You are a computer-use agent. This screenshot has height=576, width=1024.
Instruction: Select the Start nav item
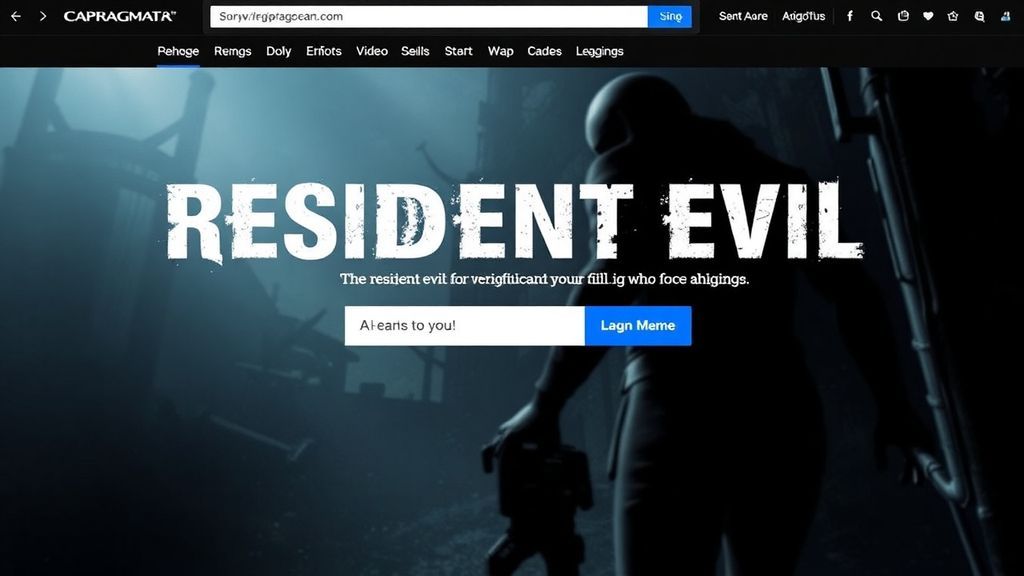tap(458, 51)
